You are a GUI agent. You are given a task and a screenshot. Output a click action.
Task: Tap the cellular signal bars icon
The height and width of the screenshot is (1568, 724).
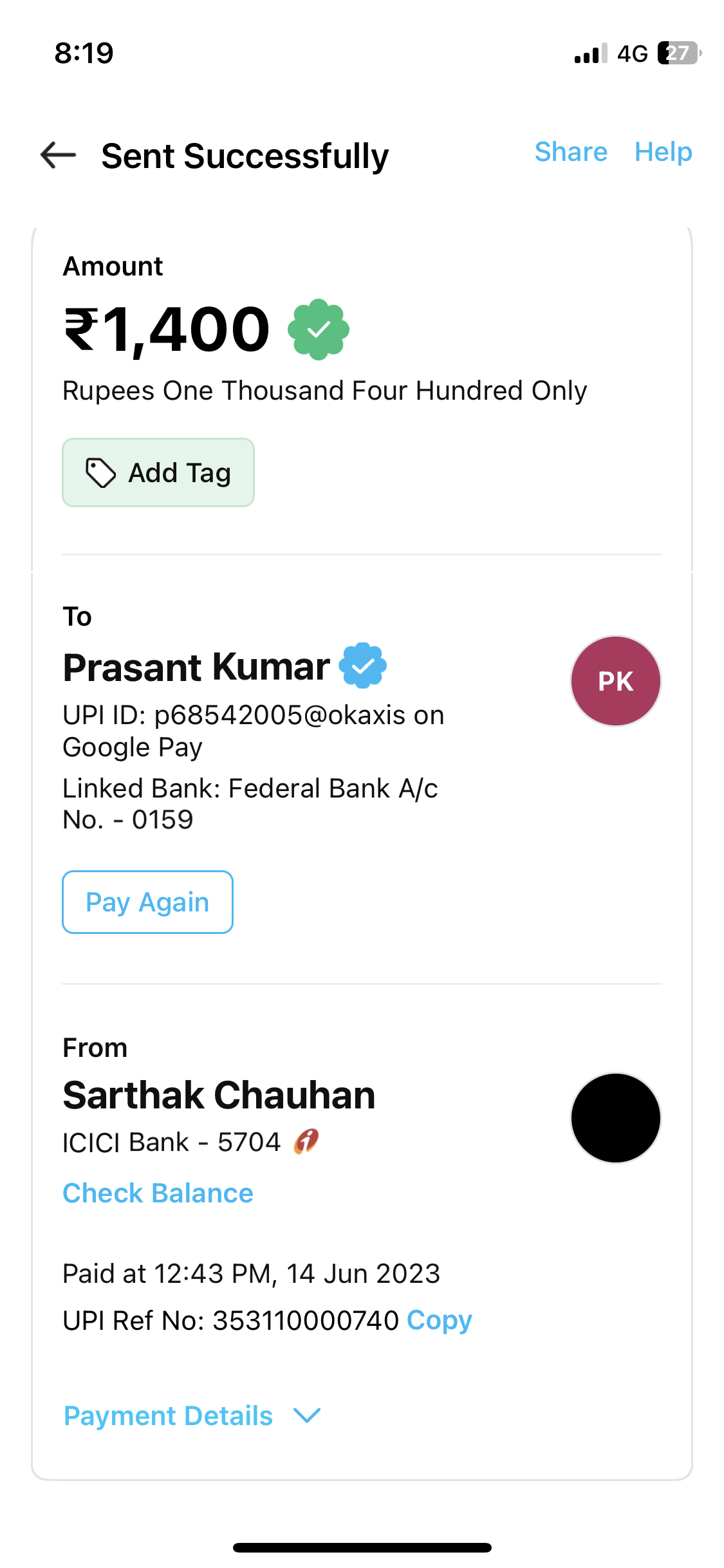[x=590, y=53]
